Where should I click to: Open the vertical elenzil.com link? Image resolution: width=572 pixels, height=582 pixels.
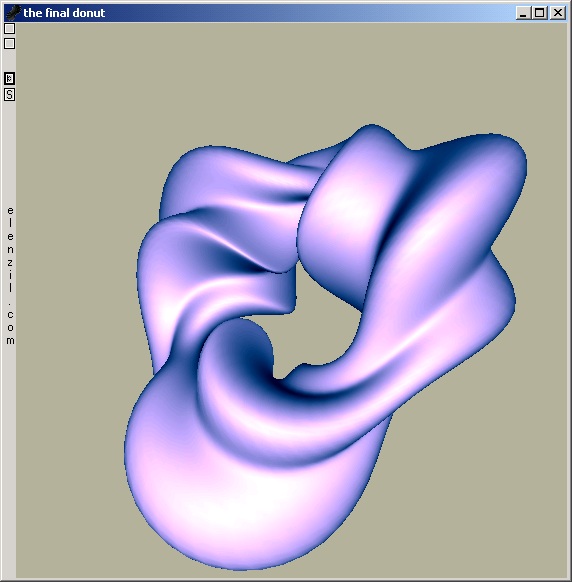pos(10,275)
